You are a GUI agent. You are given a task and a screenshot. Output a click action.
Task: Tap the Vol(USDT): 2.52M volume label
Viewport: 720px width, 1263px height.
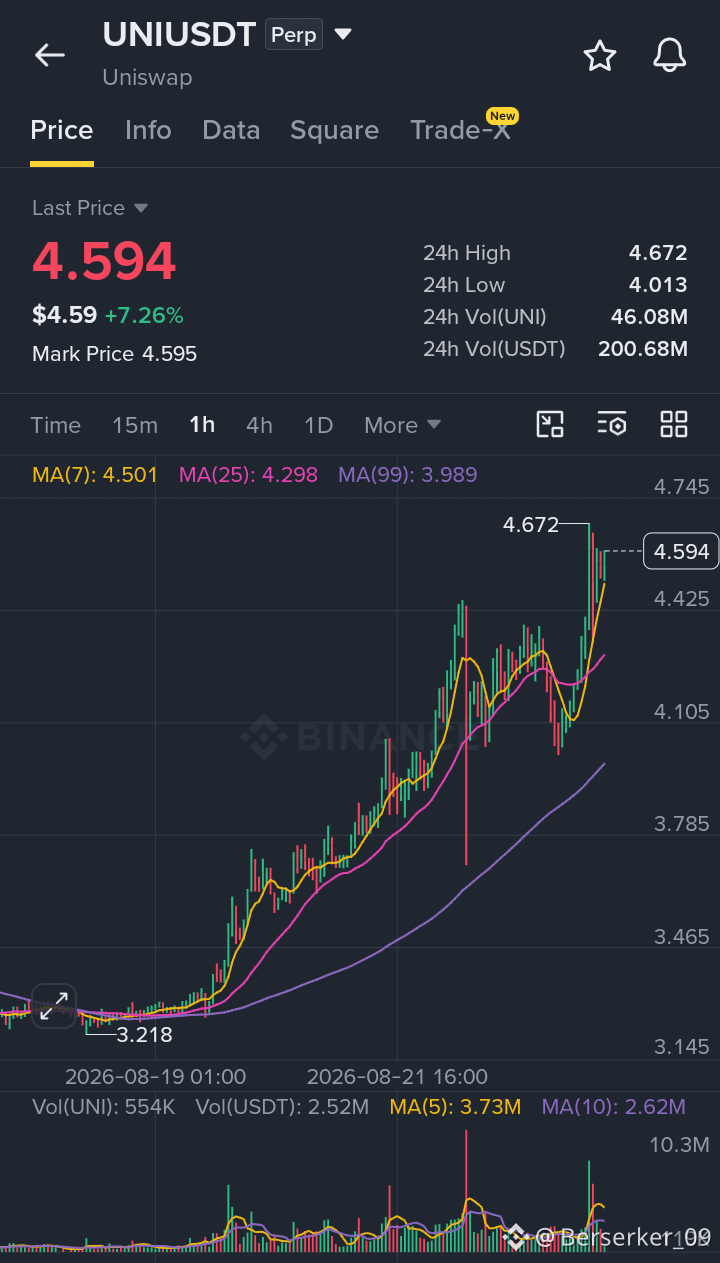pyautogui.click(x=282, y=1107)
